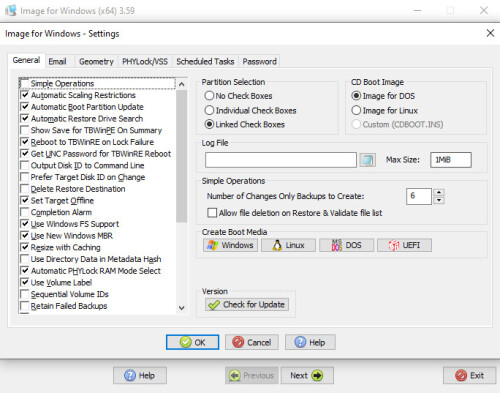Click the options list scroll down arrow
Image resolution: width=500 pixels, height=393 pixels.
tap(182, 308)
